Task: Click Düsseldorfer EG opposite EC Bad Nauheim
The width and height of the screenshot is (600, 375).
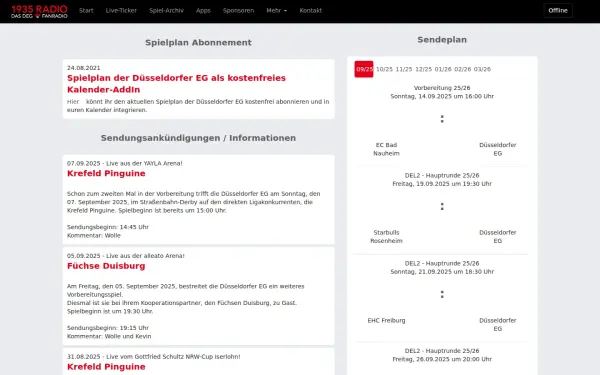Action: click(x=497, y=149)
